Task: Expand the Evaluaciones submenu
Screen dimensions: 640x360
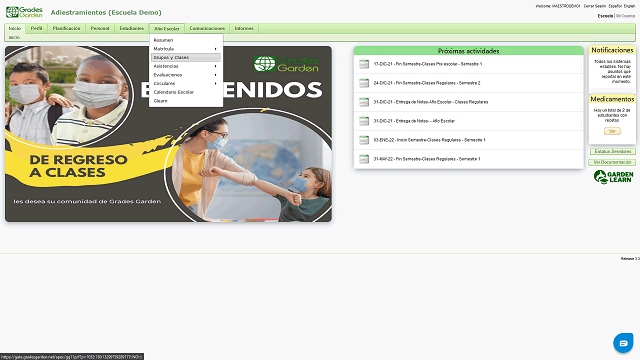Action: 186,75
